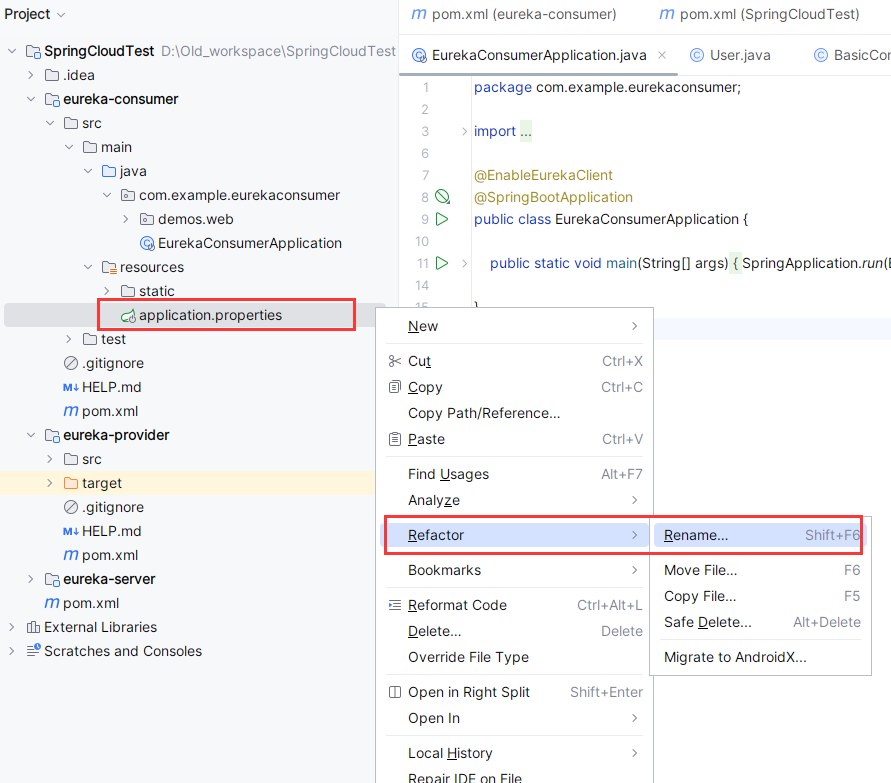Image resolution: width=891 pixels, height=783 pixels.
Task: Select Migrate to AndroidX...
Action: click(760, 657)
